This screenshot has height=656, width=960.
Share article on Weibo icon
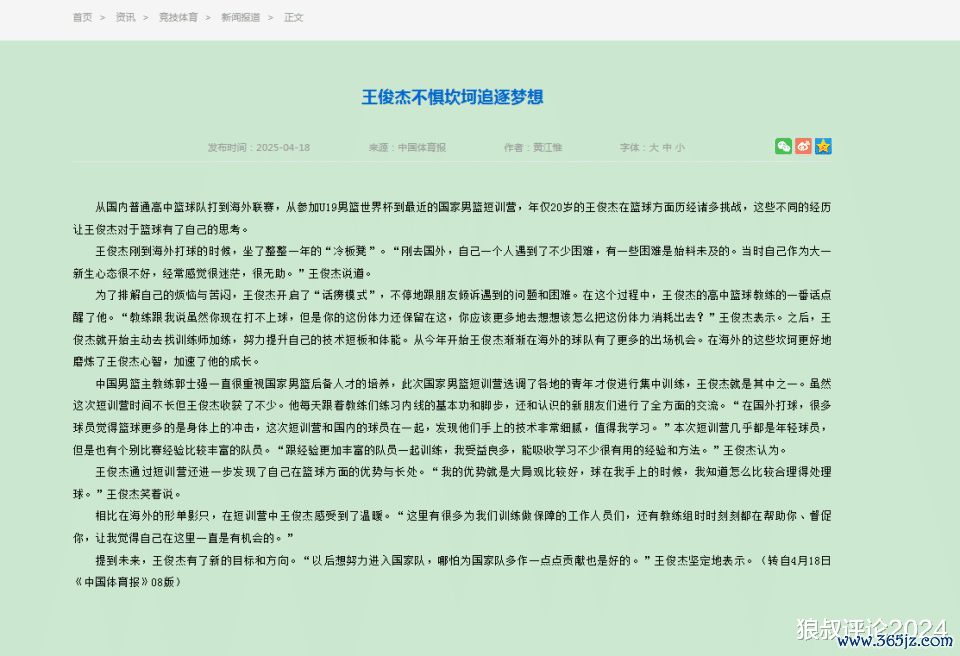pyautogui.click(x=803, y=147)
